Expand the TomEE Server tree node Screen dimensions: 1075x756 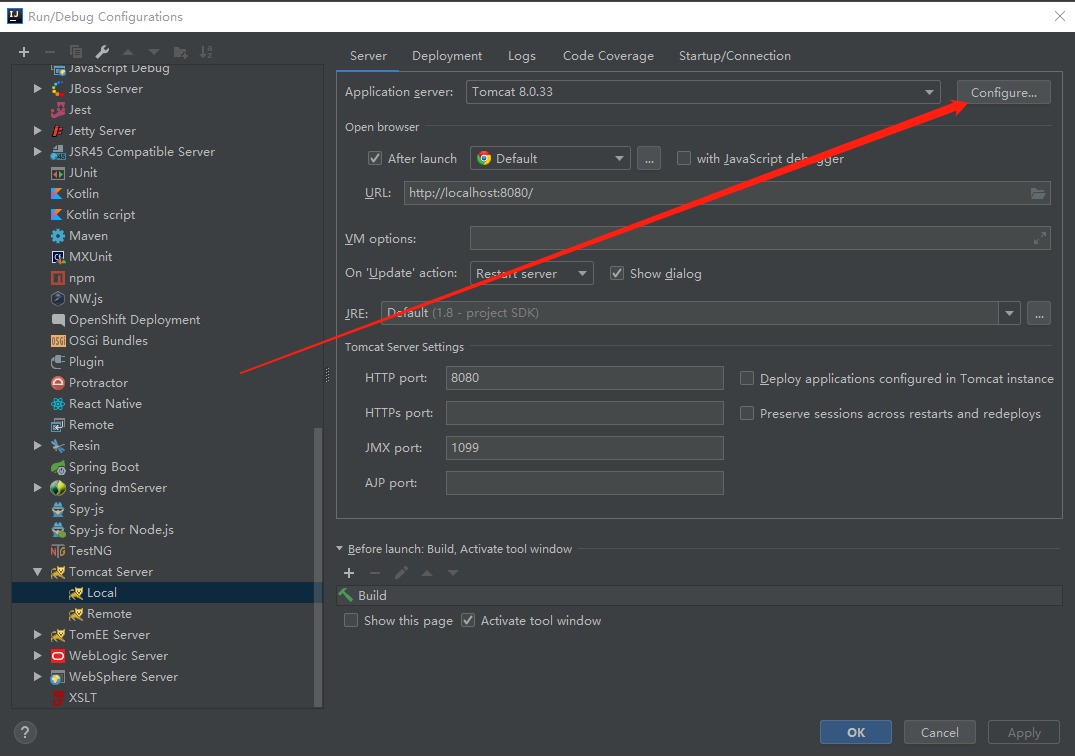[38, 635]
